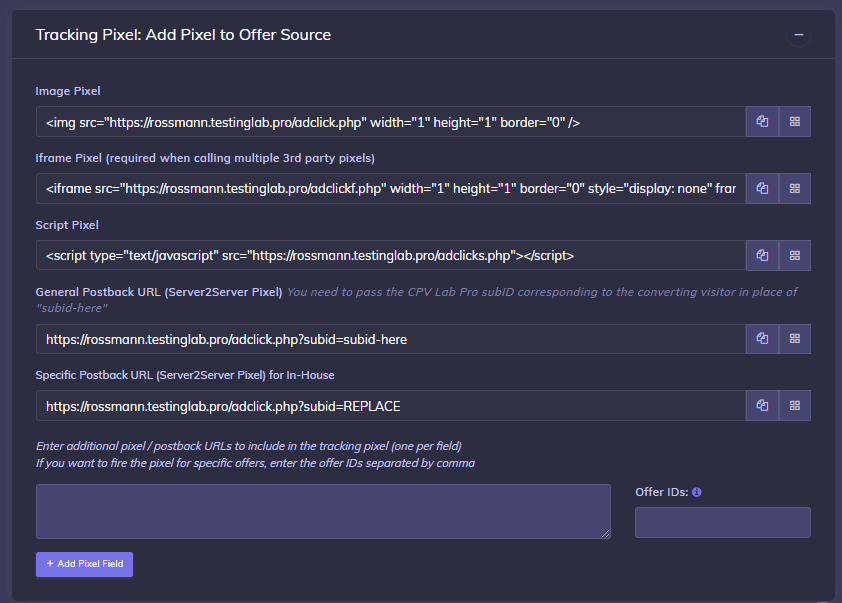
Task: Copy the Script Pixel code
Action: pos(762,255)
